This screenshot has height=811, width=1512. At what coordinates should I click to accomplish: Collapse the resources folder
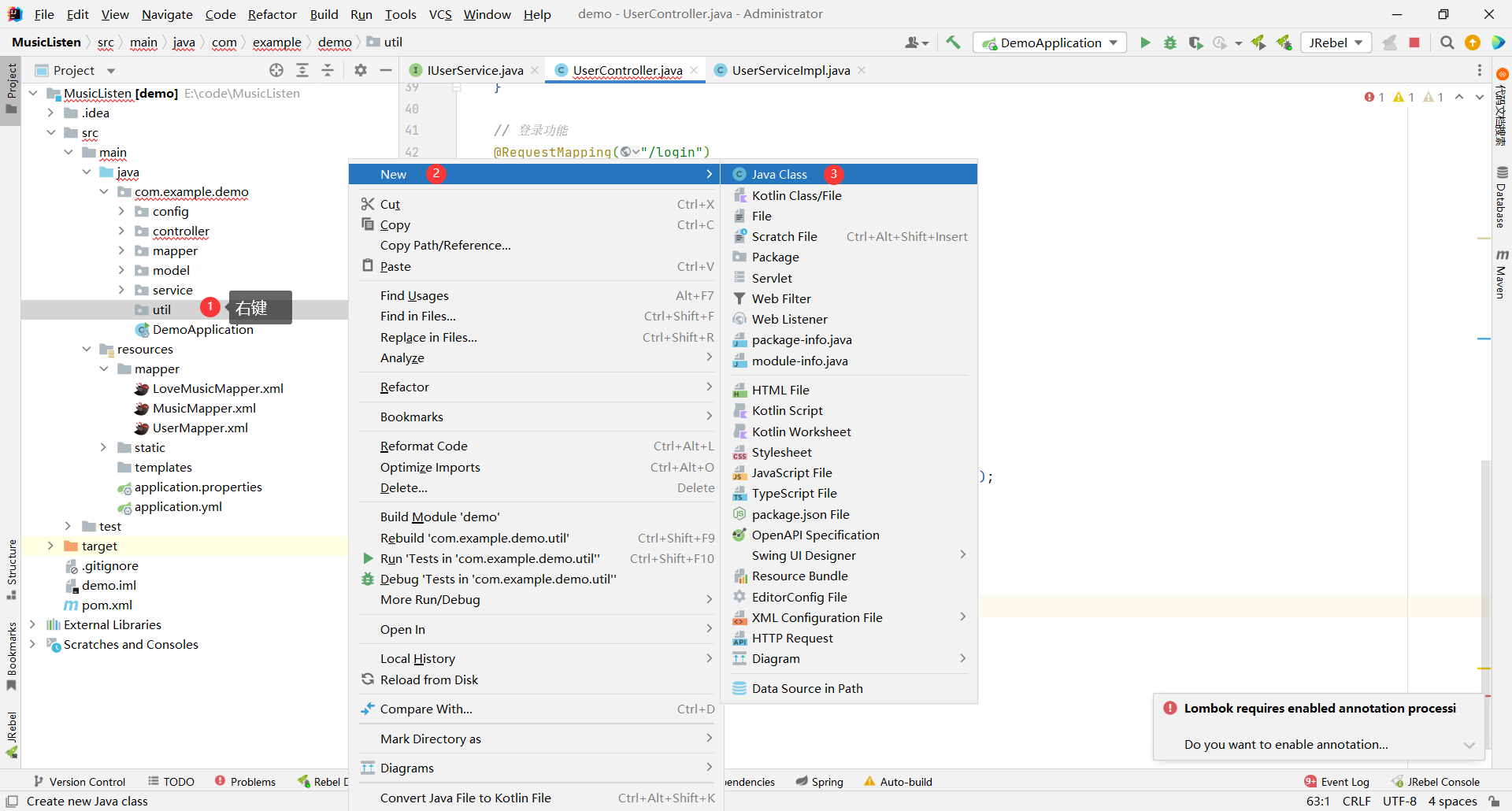[x=87, y=349]
